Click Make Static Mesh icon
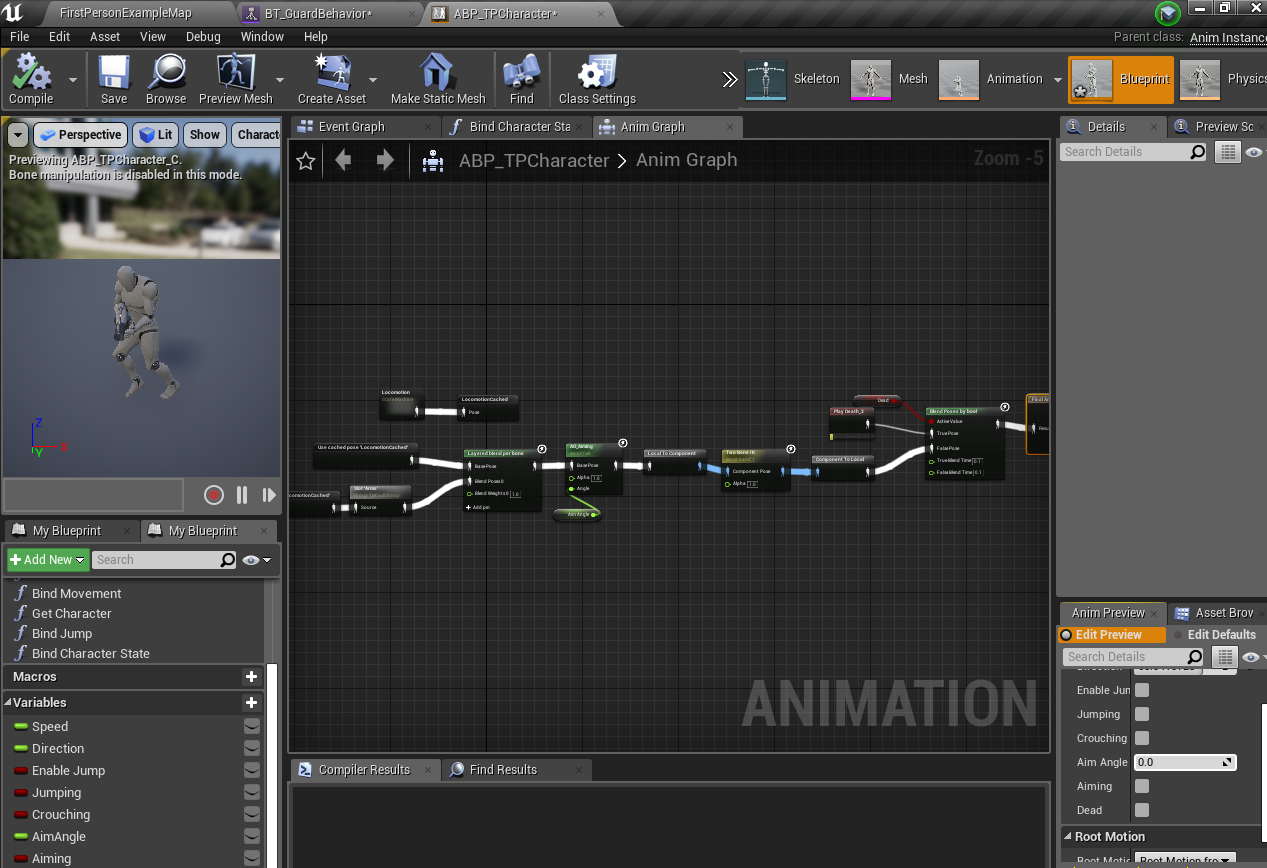Viewport: 1267px width, 868px height. click(x=438, y=79)
